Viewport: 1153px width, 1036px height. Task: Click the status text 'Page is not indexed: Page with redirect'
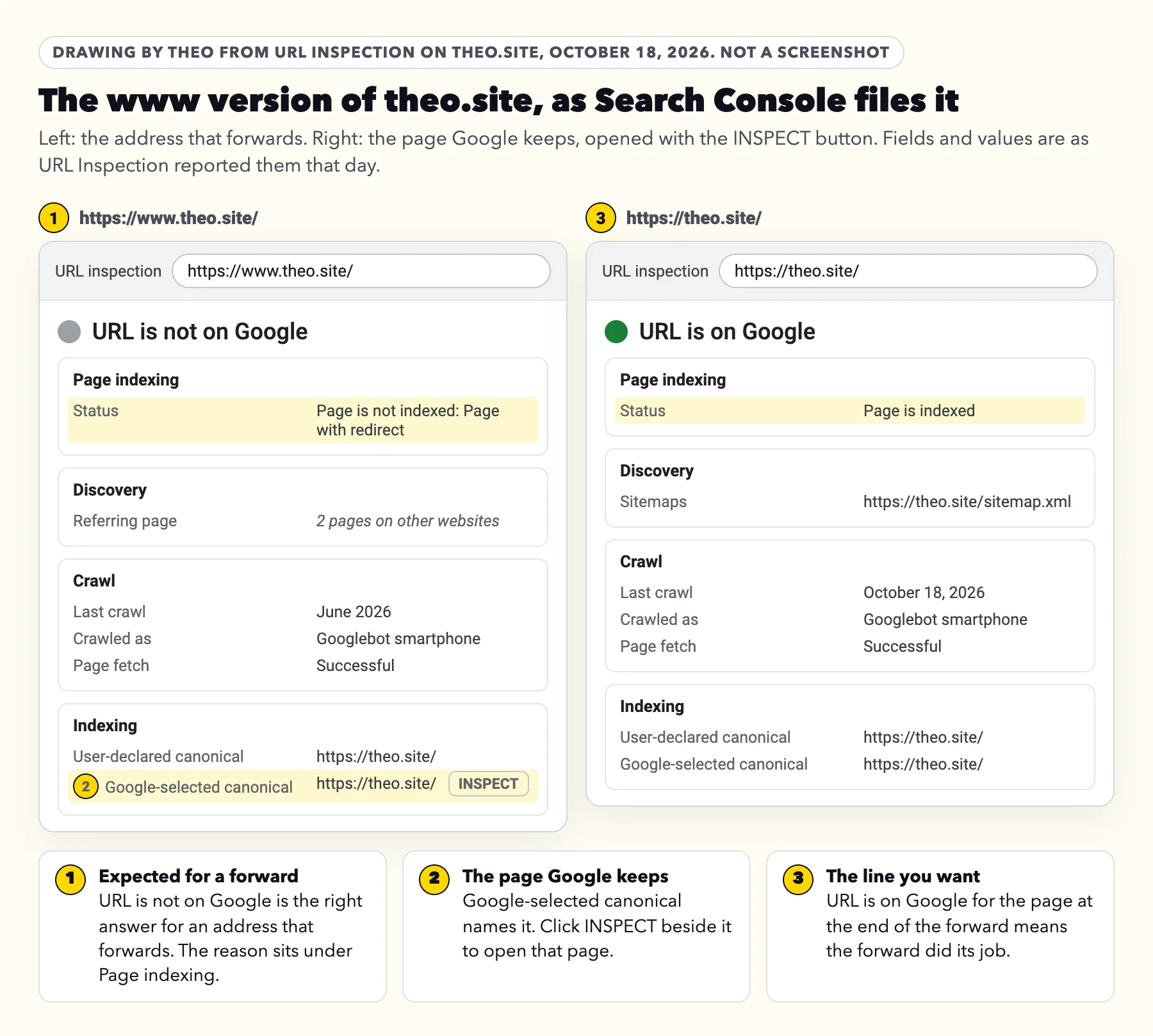pos(408,420)
